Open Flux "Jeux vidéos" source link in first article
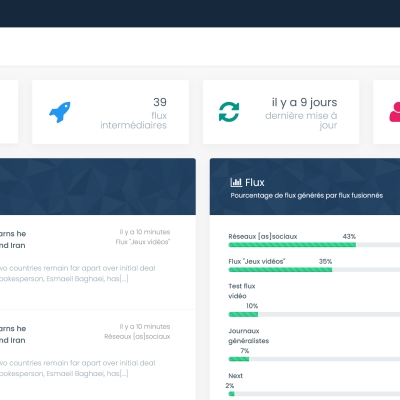 tap(143, 242)
